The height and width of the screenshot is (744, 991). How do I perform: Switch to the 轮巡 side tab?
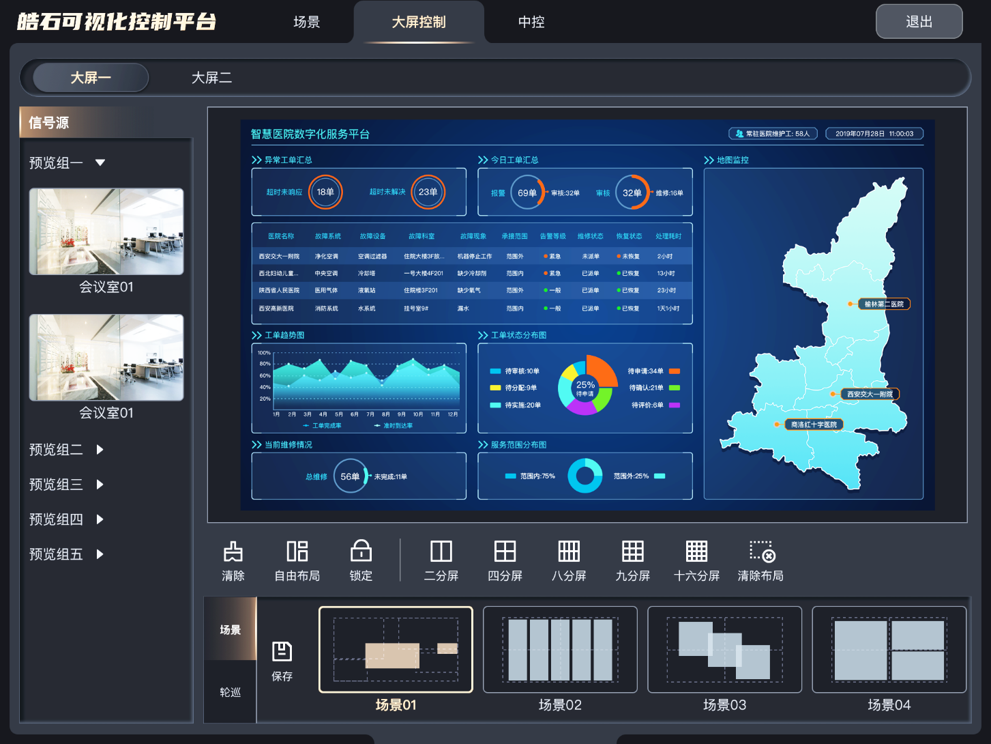(230, 692)
